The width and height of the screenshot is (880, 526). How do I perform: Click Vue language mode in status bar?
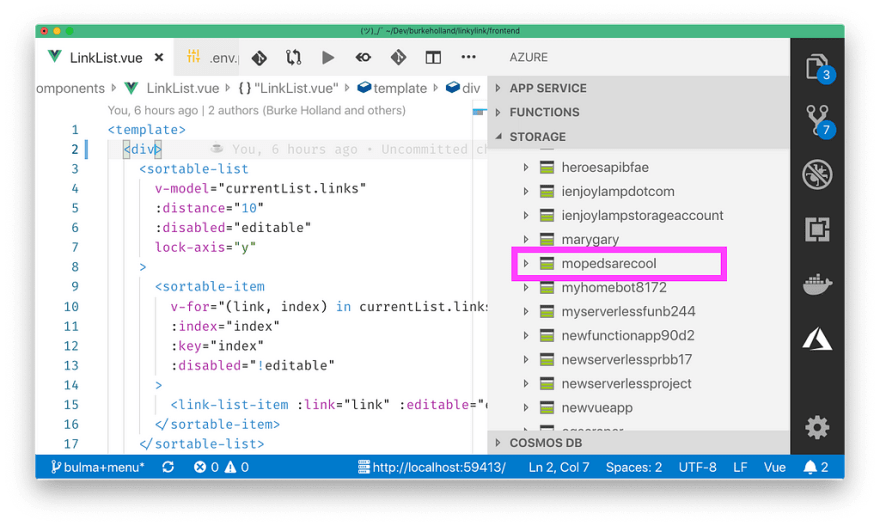[x=774, y=467]
